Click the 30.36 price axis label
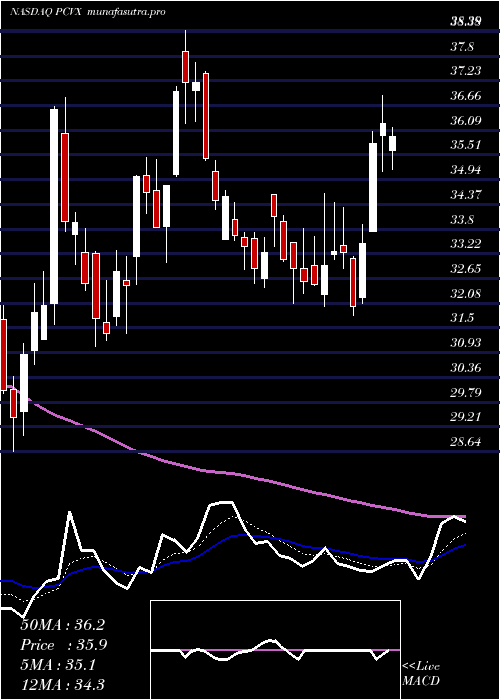This screenshot has width=500, height=700. [x=465, y=368]
